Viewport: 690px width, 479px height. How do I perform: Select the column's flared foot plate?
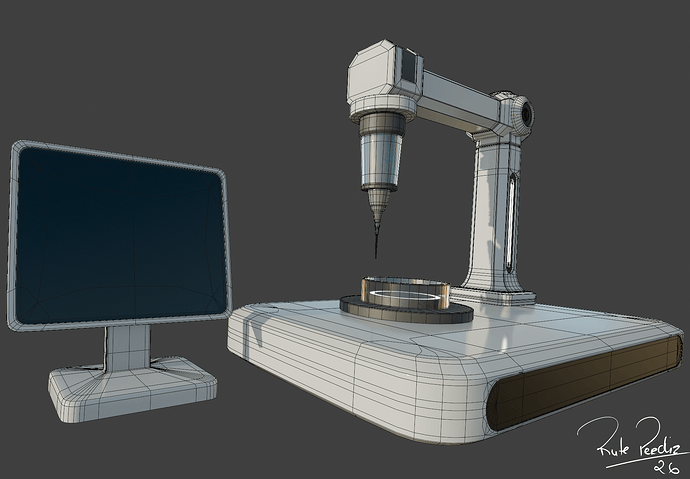495,295
